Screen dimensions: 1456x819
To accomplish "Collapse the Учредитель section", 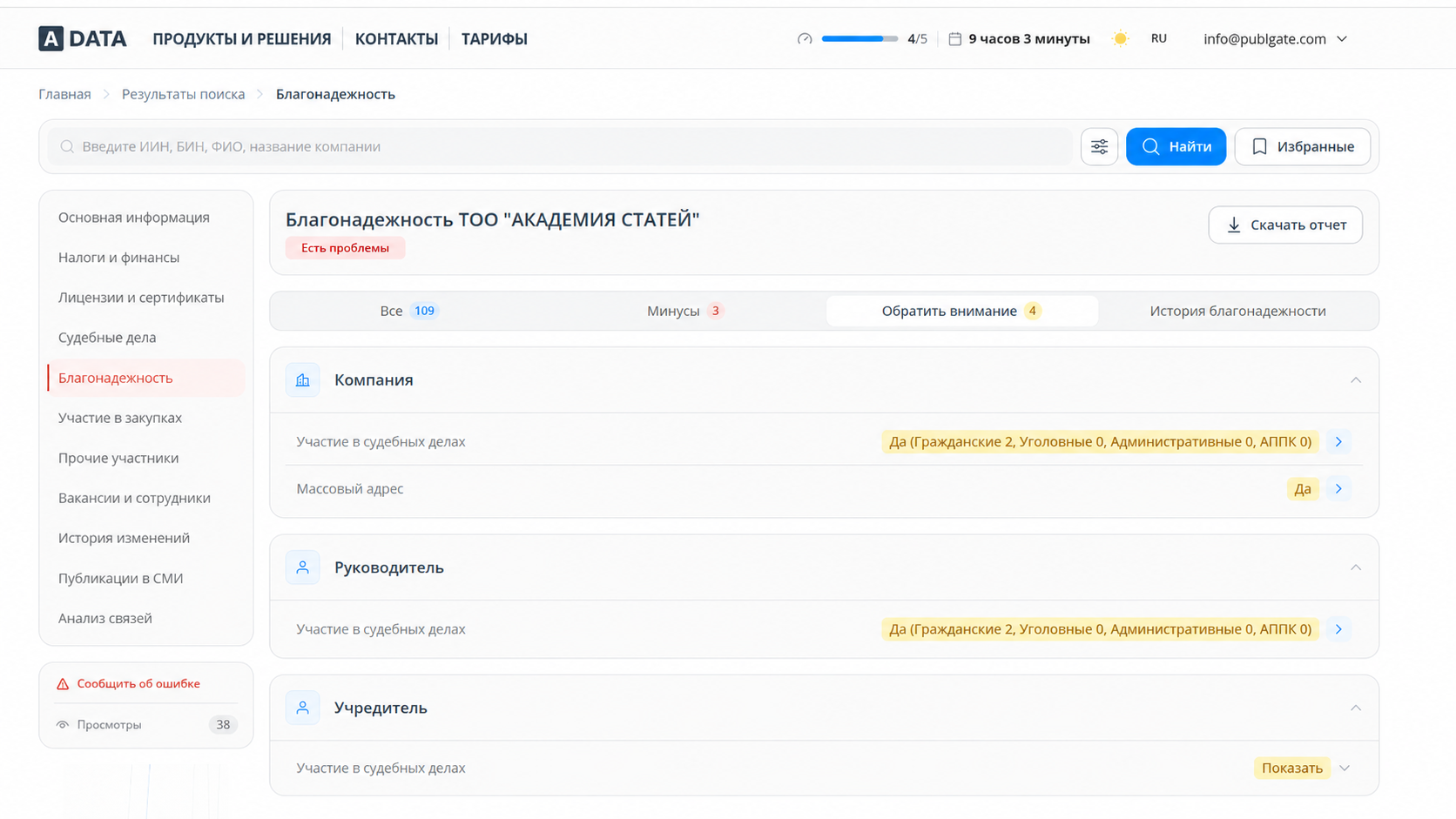I will pyautogui.click(x=1356, y=708).
